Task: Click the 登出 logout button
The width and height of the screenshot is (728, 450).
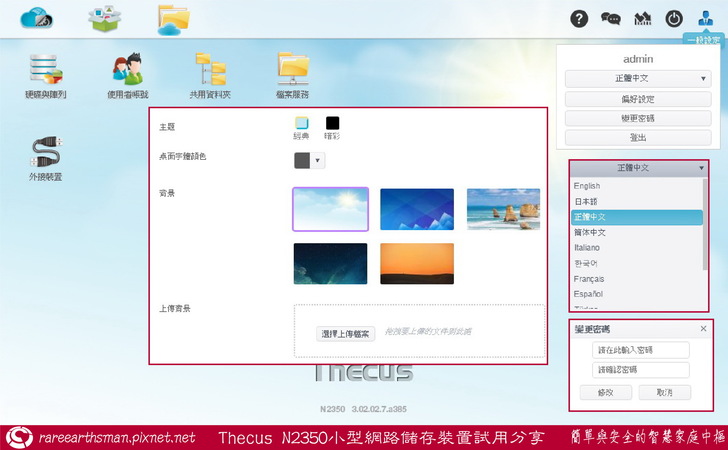Action: pos(637,137)
